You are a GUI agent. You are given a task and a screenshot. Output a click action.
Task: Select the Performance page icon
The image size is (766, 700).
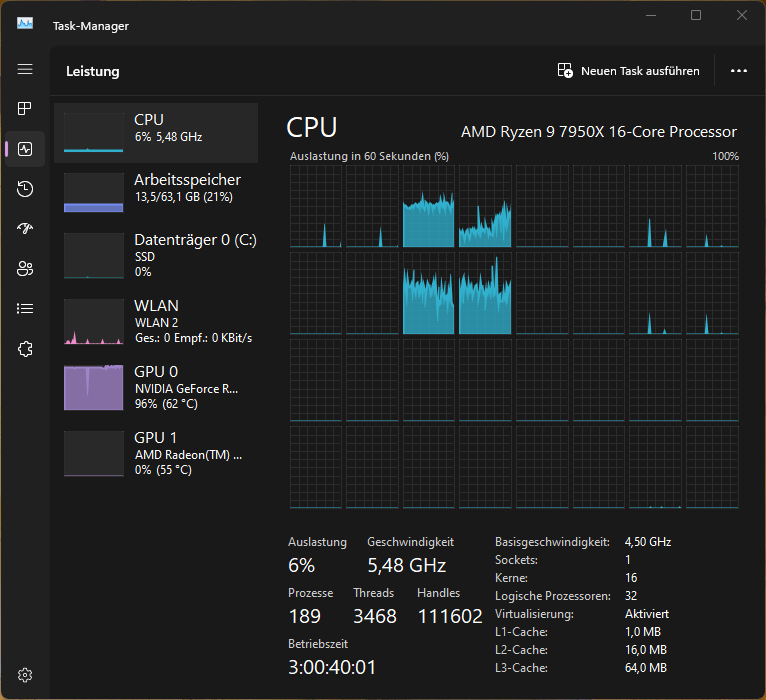click(25, 149)
